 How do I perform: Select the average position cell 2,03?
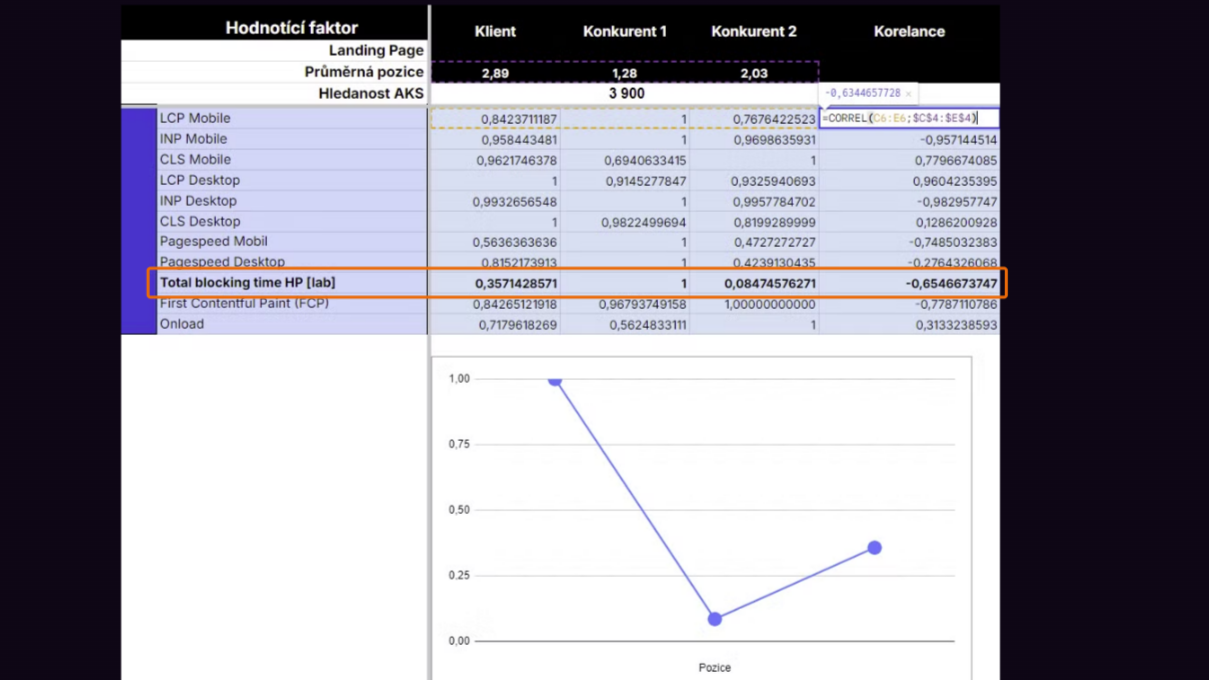pos(754,73)
